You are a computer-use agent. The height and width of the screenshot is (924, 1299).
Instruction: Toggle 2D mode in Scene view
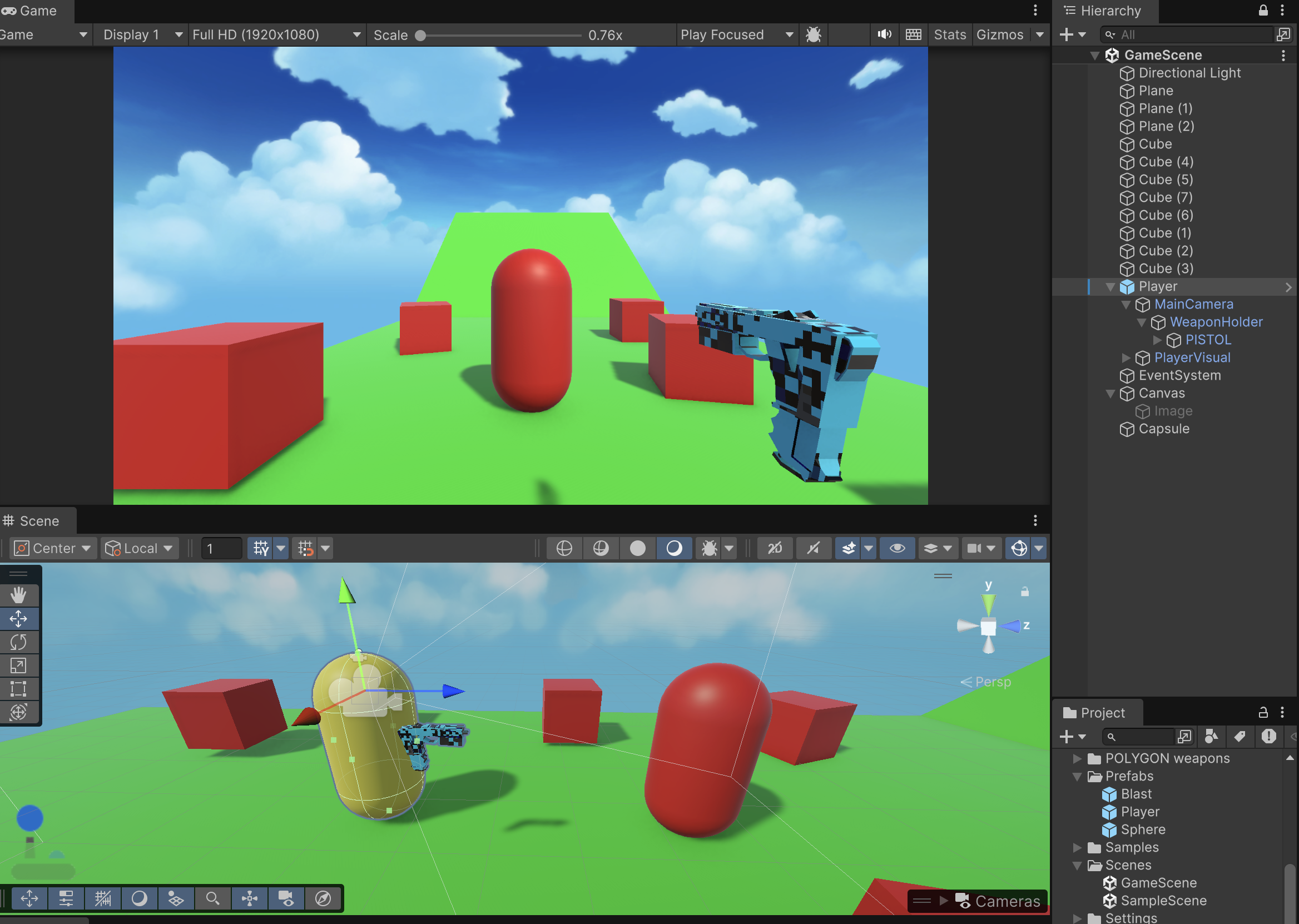coord(775,549)
